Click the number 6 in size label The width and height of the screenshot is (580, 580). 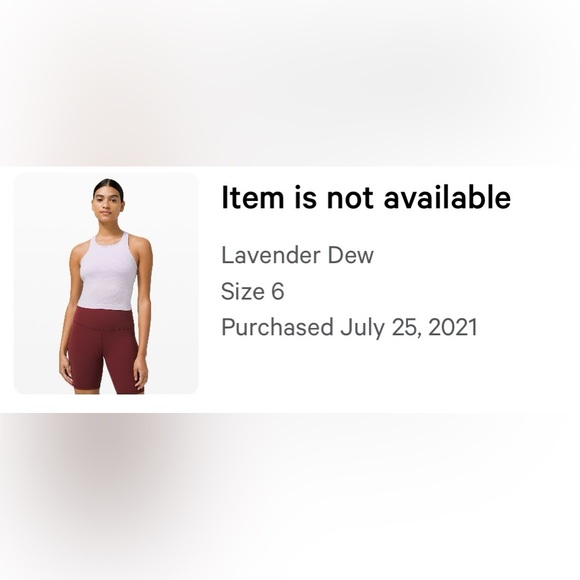point(278,291)
